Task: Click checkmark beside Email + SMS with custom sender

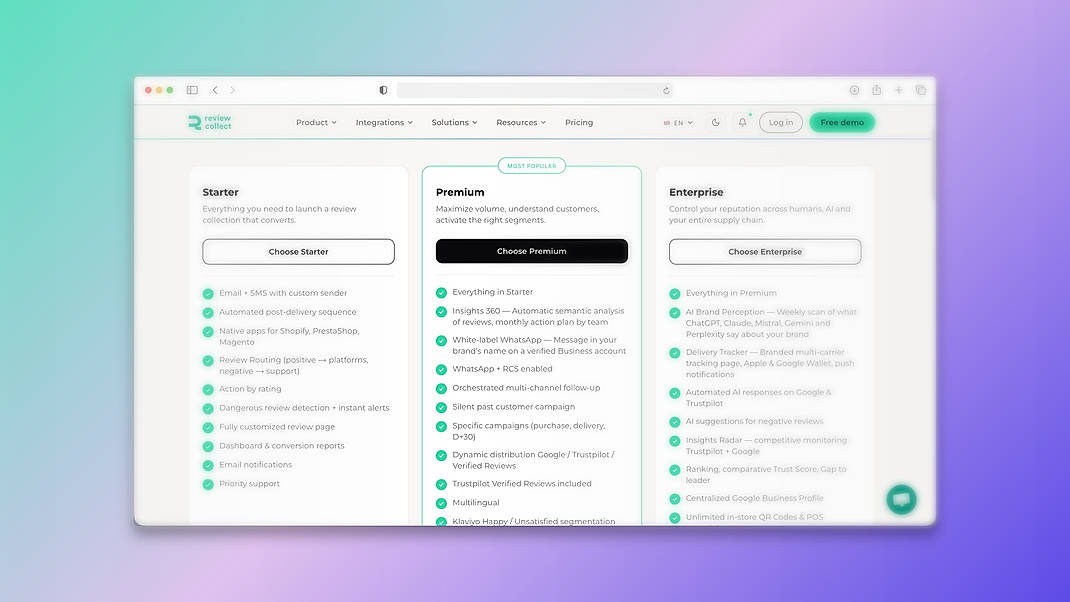Action: click(x=208, y=293)
